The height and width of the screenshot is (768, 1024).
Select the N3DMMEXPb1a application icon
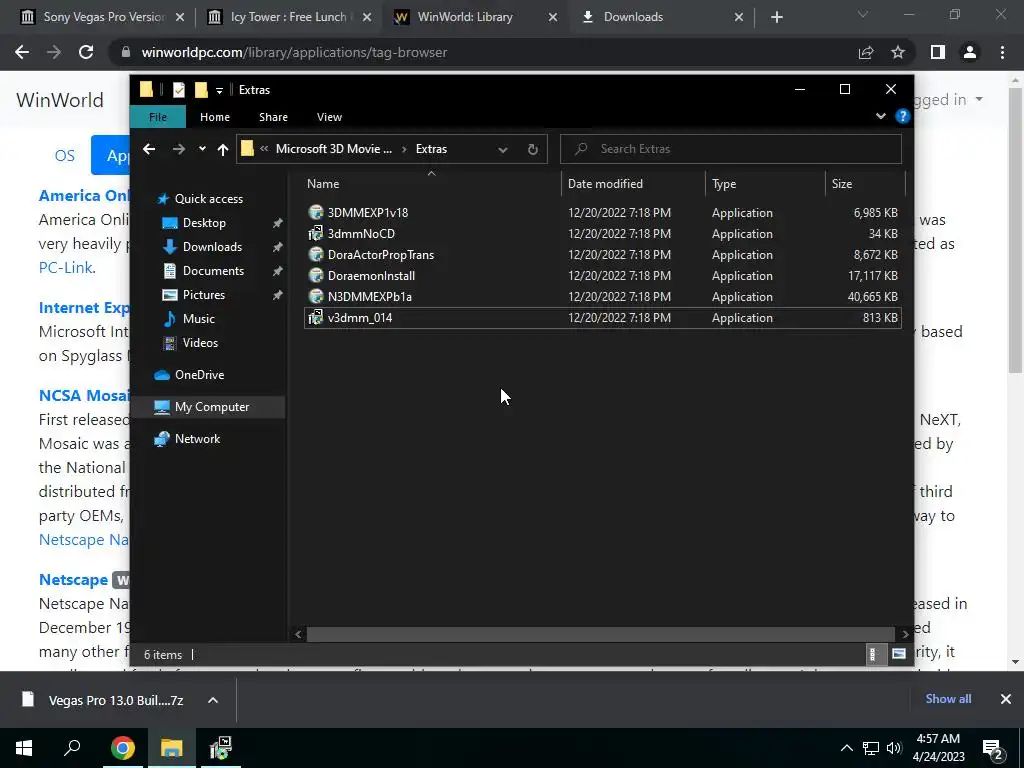[315, 296]
